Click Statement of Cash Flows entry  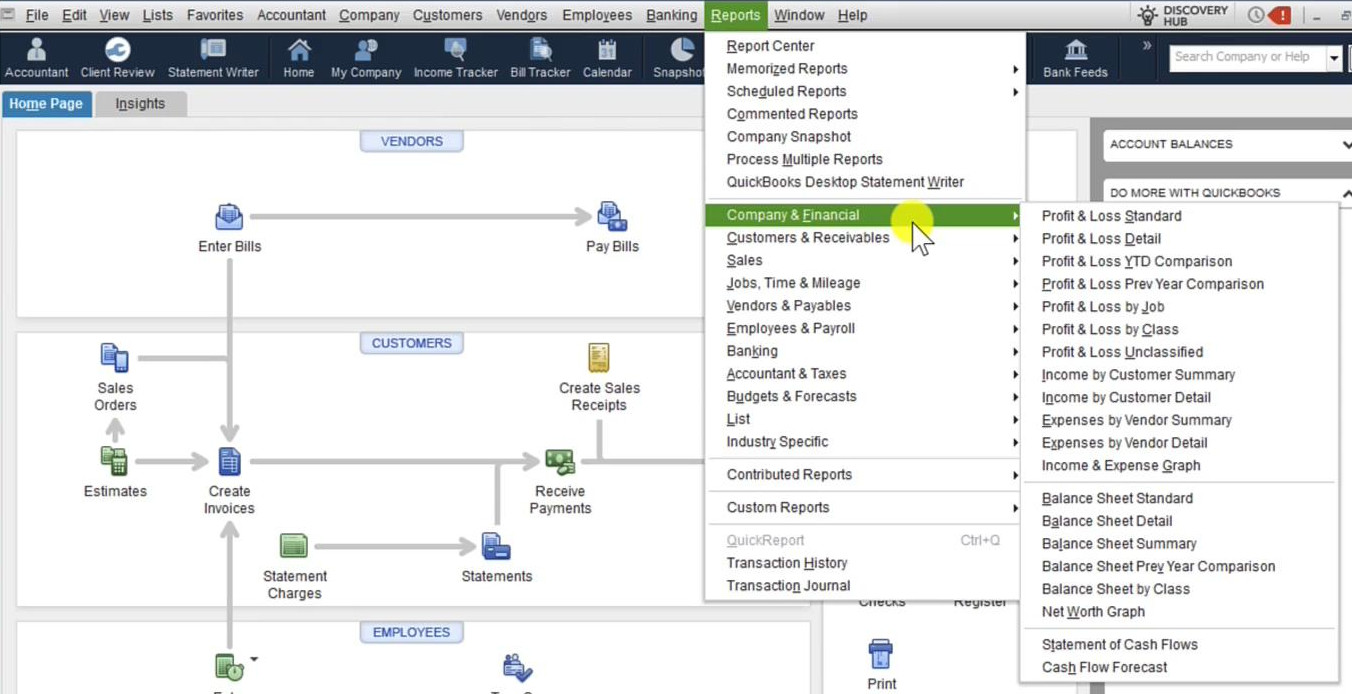coord(1119,645)
